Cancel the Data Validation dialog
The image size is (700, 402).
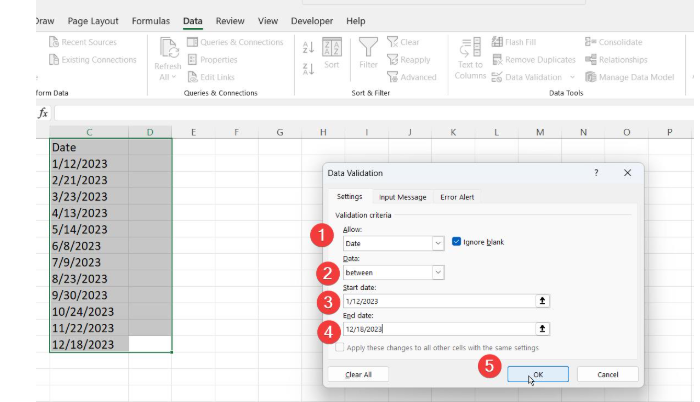pos(608,374)
